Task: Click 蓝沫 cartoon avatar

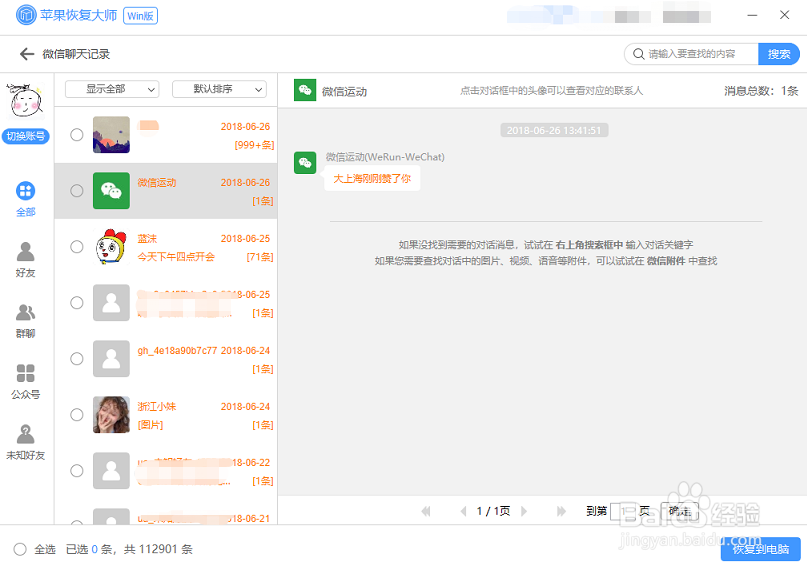Action: tap(111, 247)
